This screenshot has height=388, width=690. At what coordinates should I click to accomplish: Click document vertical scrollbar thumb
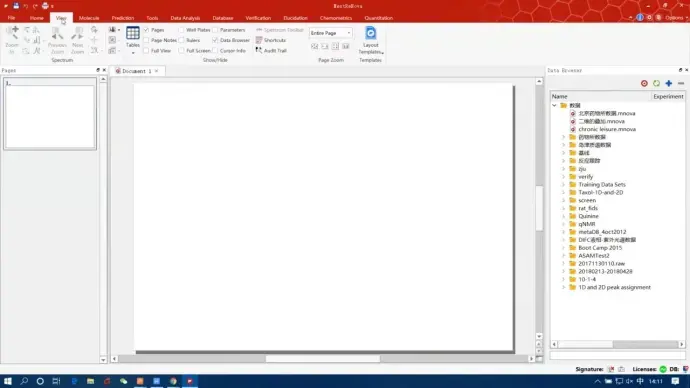539,208
